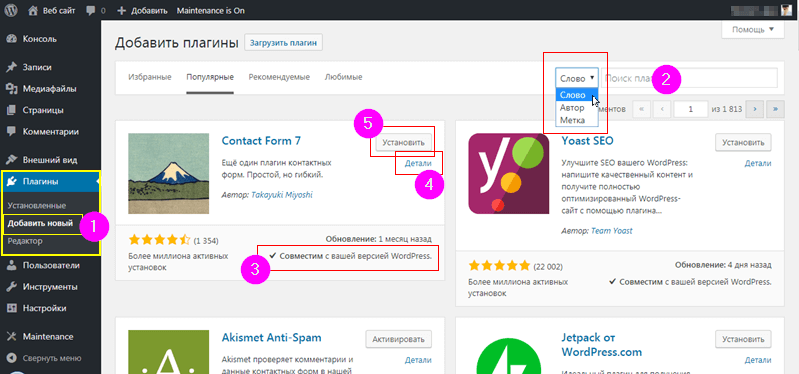Switch to the Любимые tab
Viewport: 799px width, 374px height.
click(343, 77)
